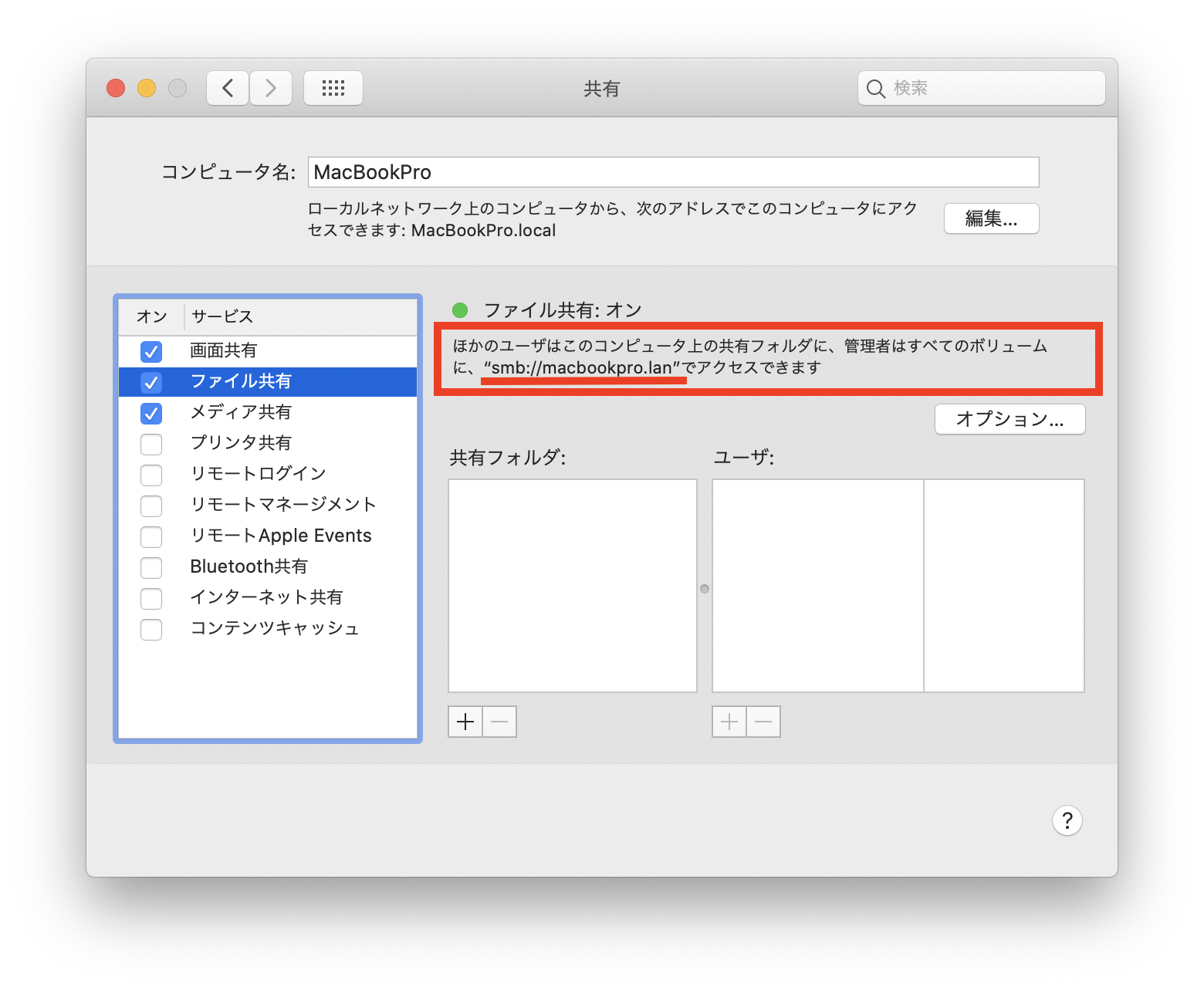Screen dimensions: 1204x991
Task: Close the 共有 window with the red button
Action: coord(116,88)
